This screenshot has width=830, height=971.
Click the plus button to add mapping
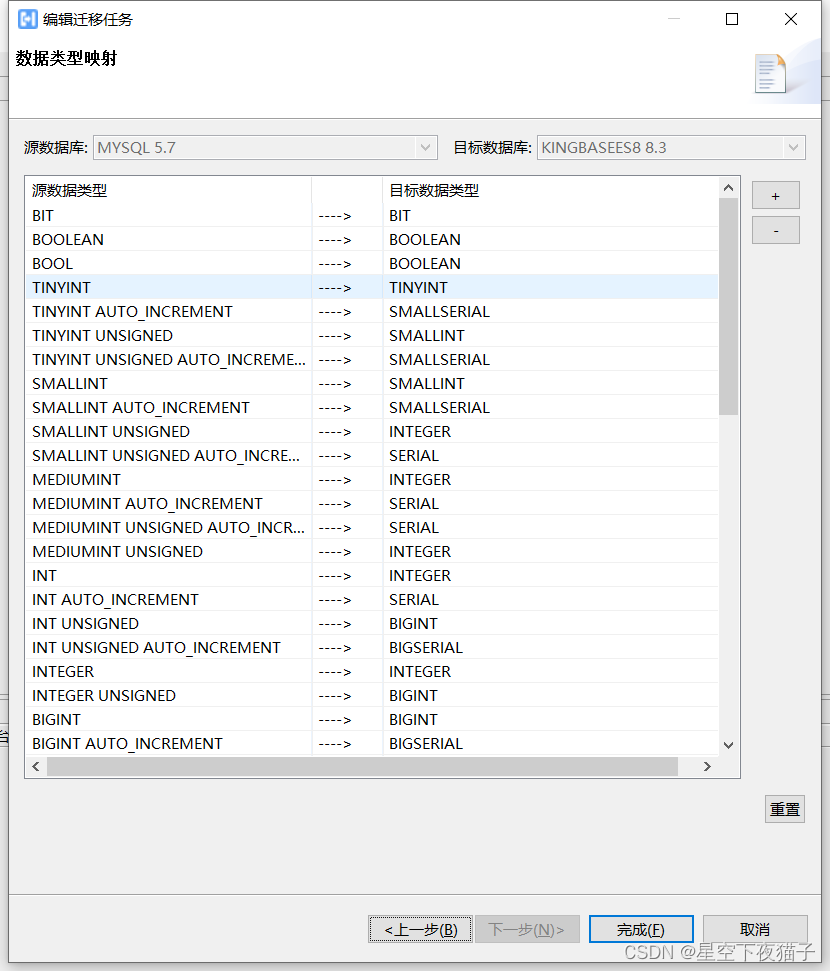click(x=775, y=196)
